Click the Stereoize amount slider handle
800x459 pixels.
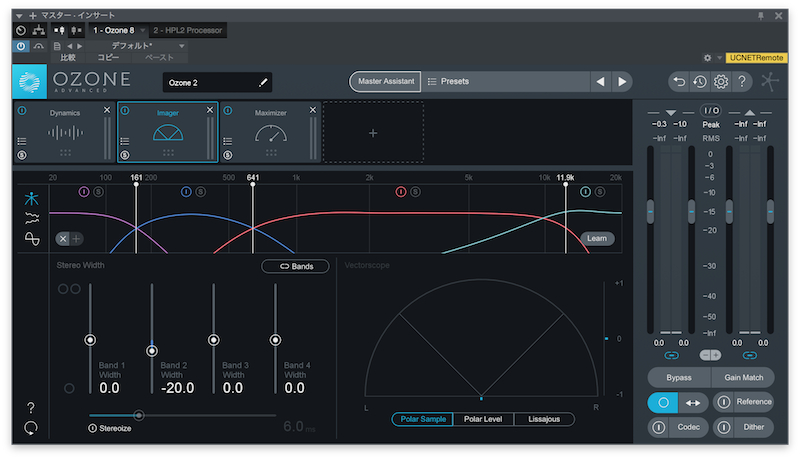point(139,415)
